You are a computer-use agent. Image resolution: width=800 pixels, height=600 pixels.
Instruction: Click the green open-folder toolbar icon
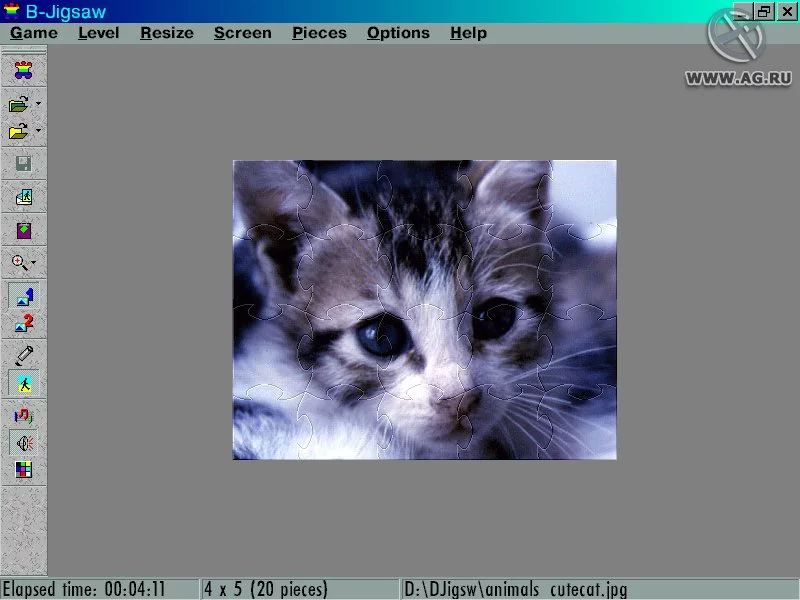tap(18, 104)
